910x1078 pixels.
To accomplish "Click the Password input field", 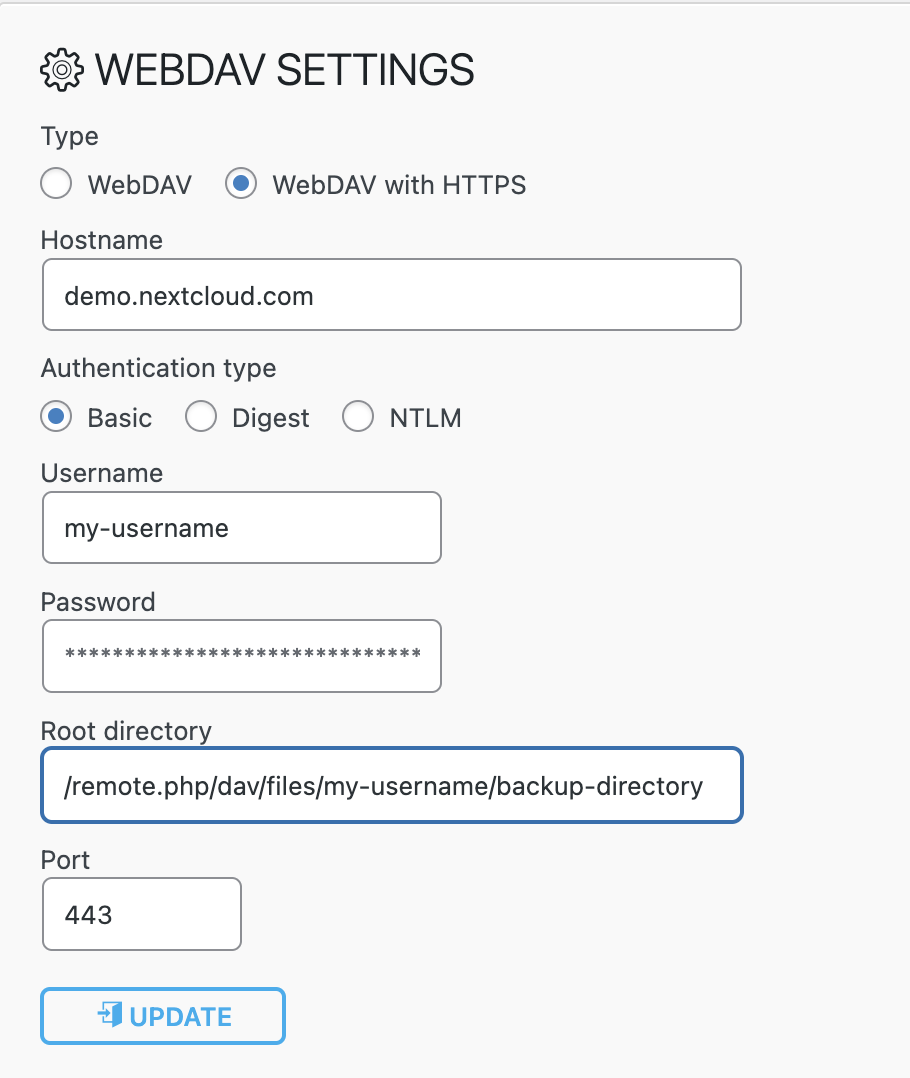I will (242, 656).
